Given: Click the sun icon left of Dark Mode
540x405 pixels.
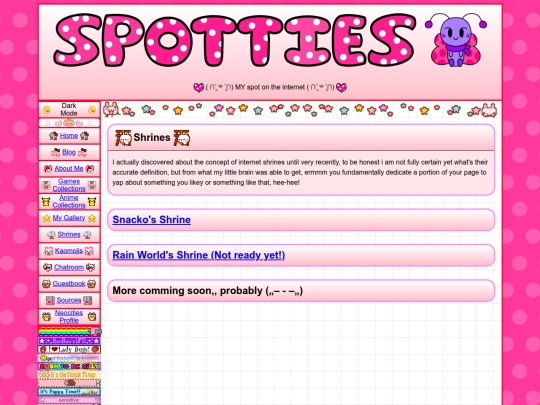Looking at the screenshot, I should click(x=46, y=110).
